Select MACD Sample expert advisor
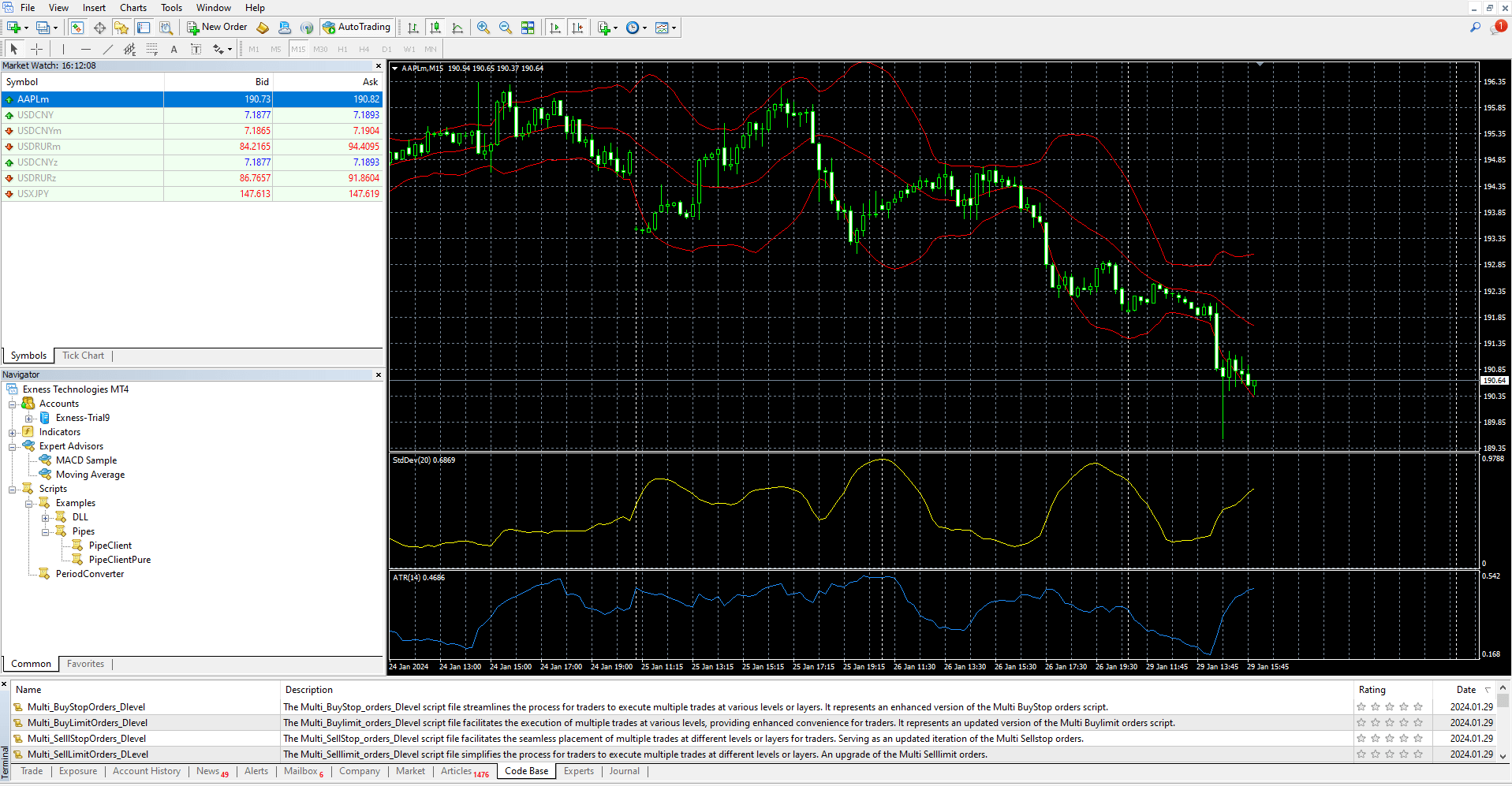This screenshot has height=786, width=1512. pyautogui.click(x=86, y=460)
